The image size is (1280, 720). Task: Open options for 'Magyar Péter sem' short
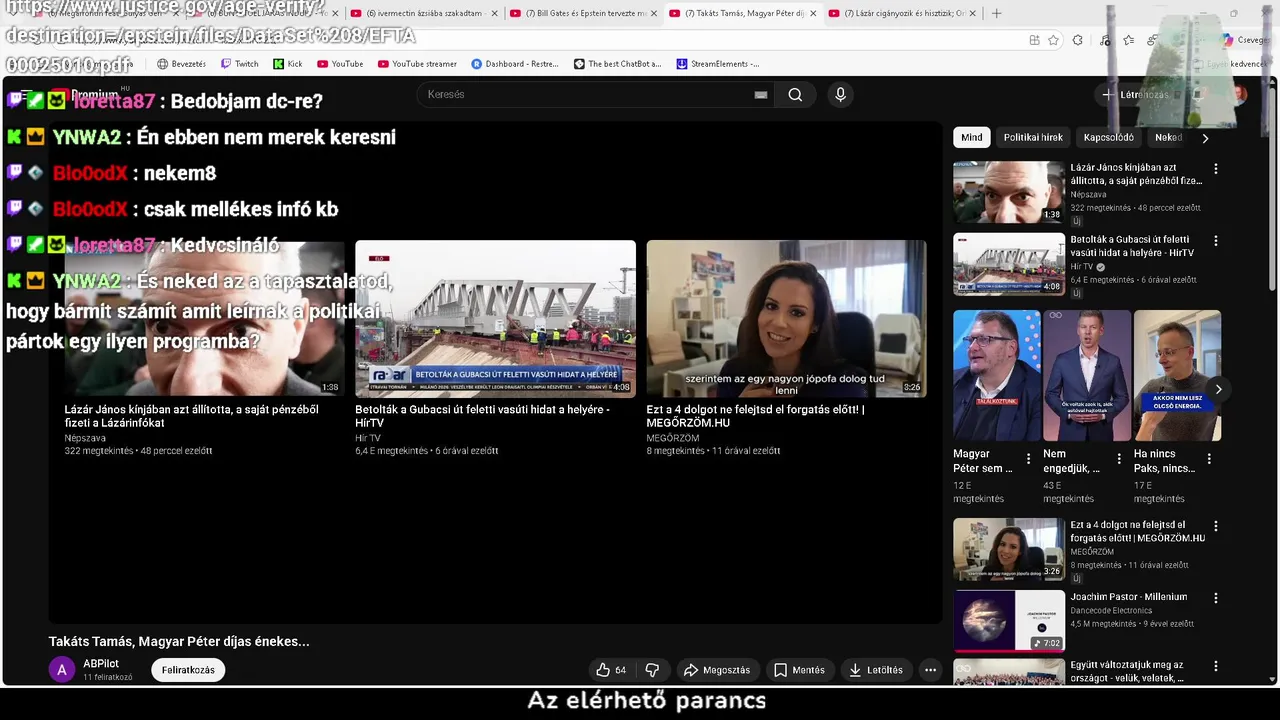(1028, 459)
